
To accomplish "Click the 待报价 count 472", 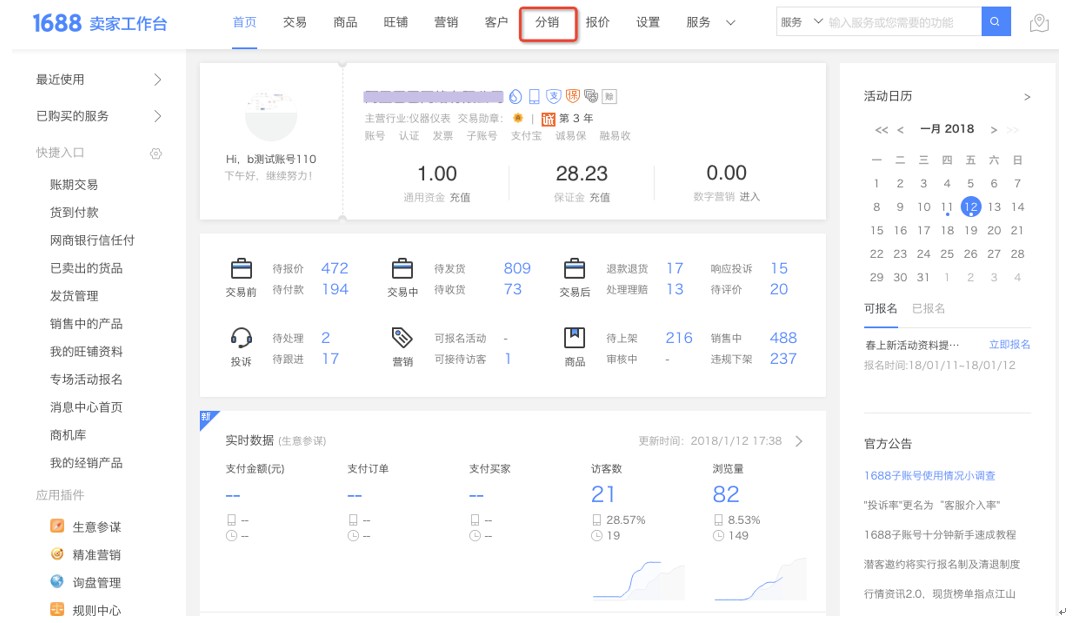I will [x=334, y=268].
